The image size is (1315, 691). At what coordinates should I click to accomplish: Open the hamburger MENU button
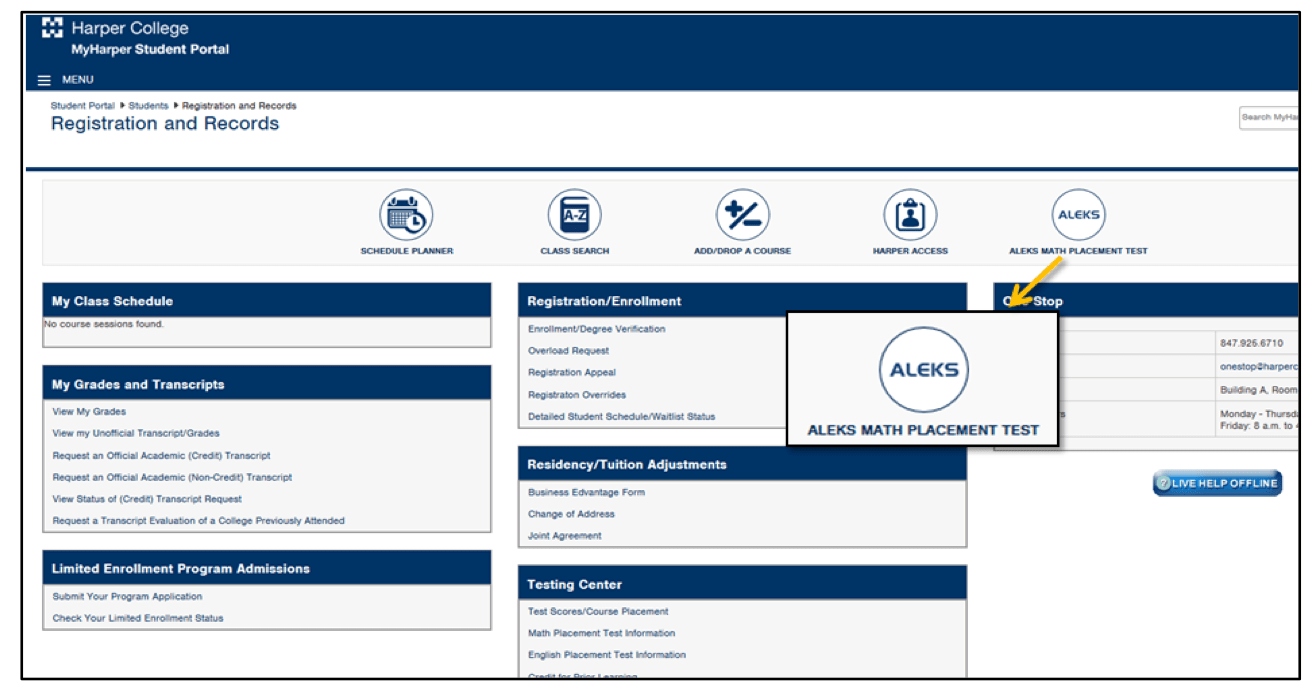(x=66, y=80)
